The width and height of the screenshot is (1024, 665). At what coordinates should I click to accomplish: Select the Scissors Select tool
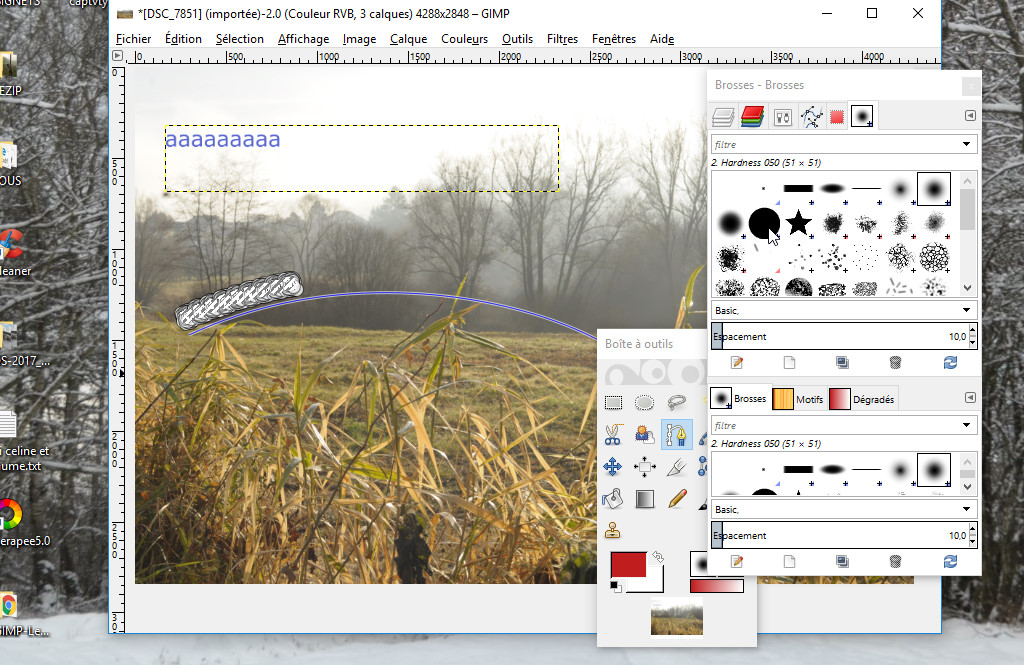(613, 434)
